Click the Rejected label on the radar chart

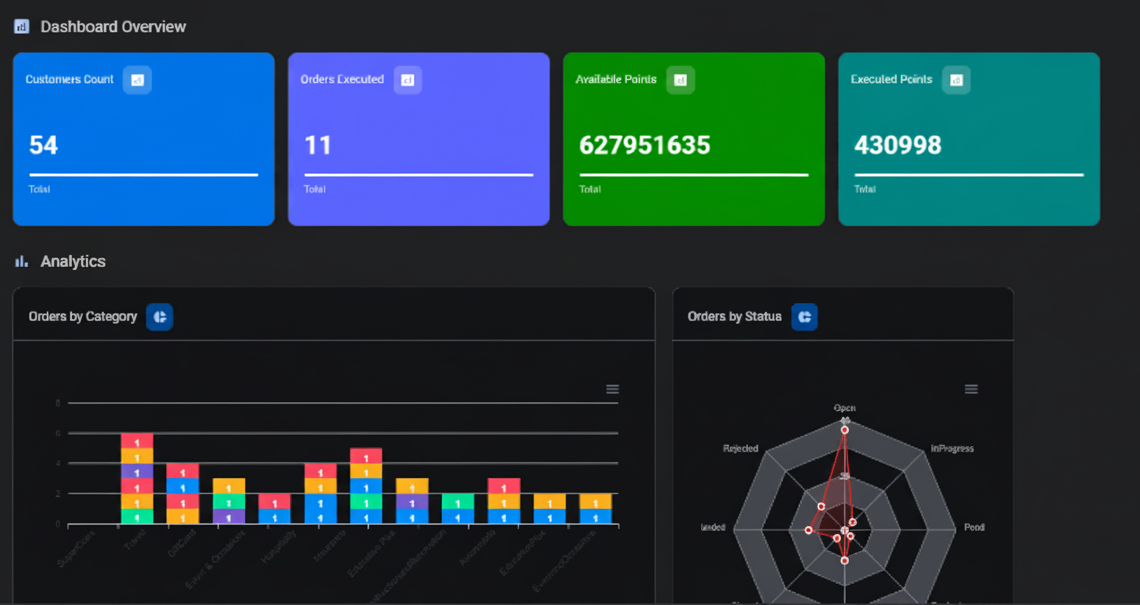739,448
